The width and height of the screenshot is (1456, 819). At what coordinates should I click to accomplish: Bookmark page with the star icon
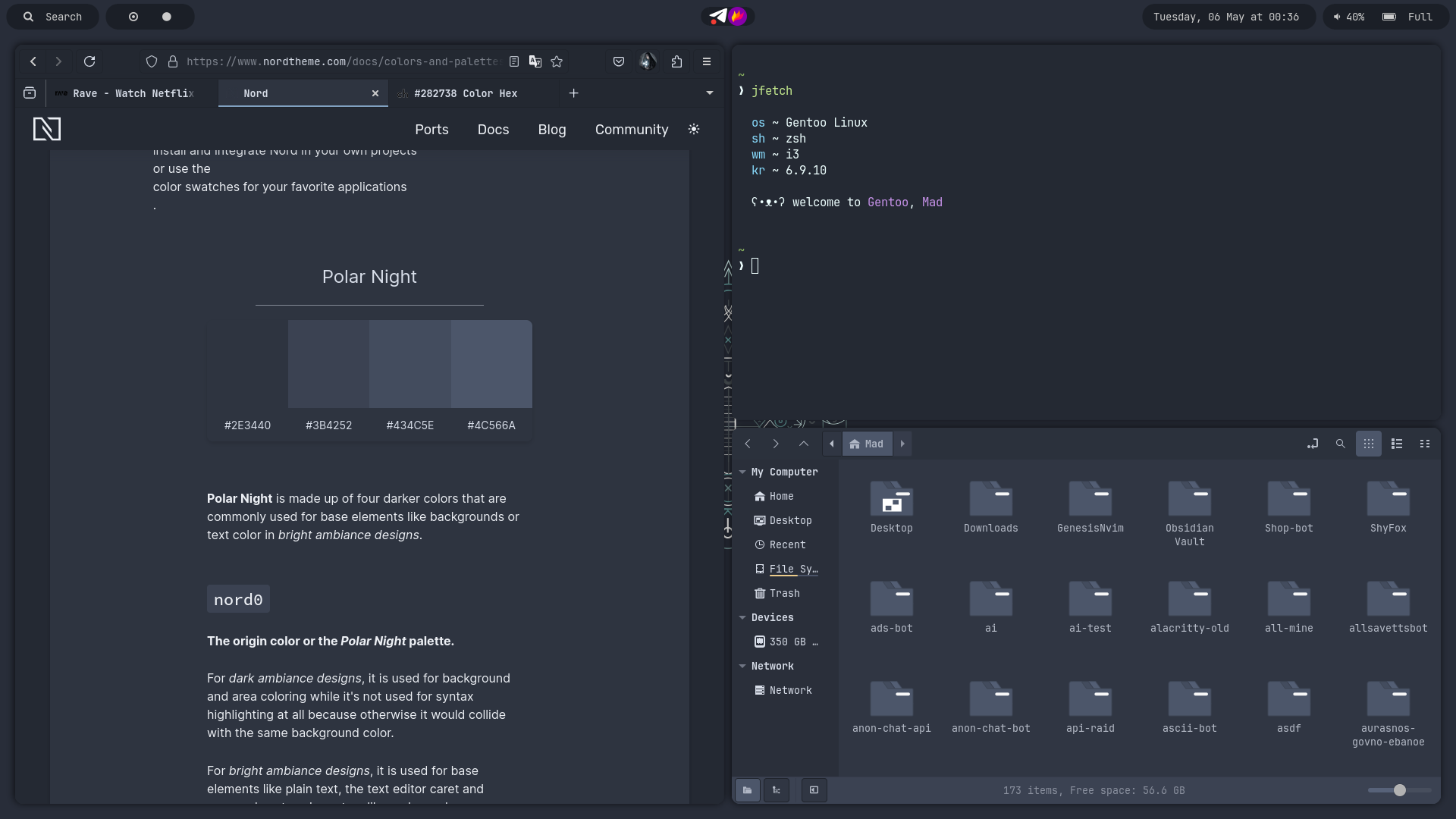(x=557, y=61)
